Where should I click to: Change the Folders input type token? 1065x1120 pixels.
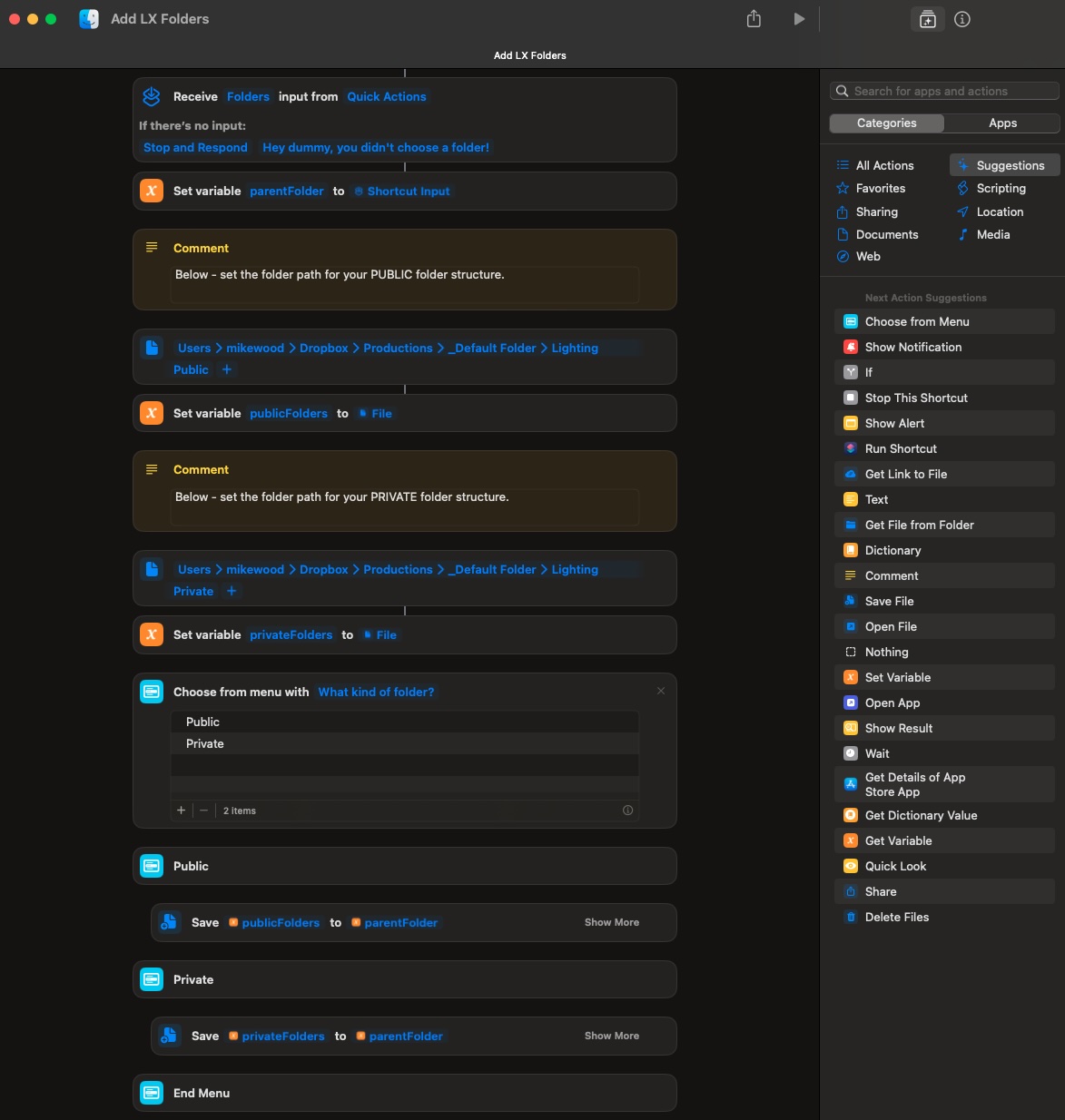pos(248,96)
